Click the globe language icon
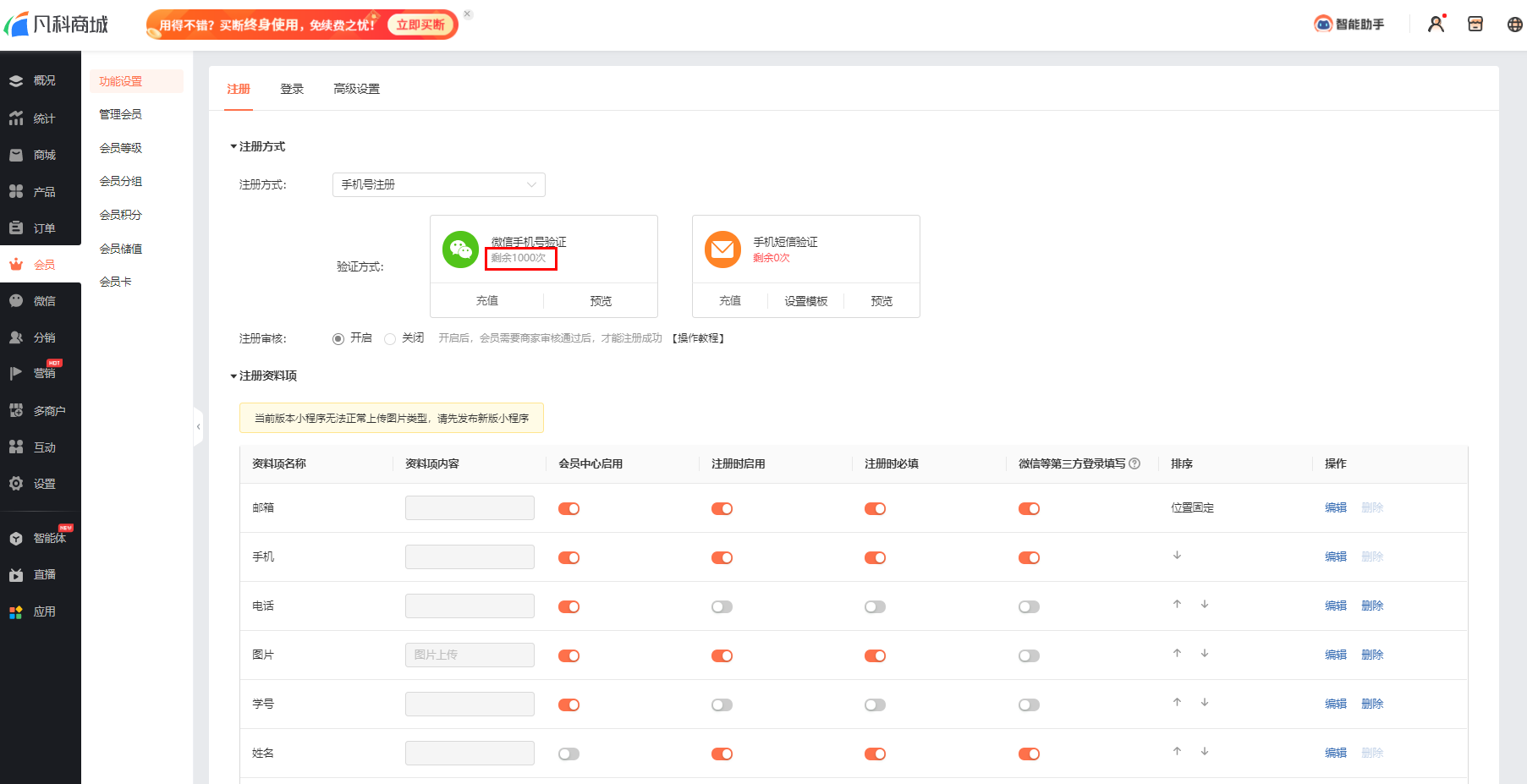 [x=1514, y=25]
